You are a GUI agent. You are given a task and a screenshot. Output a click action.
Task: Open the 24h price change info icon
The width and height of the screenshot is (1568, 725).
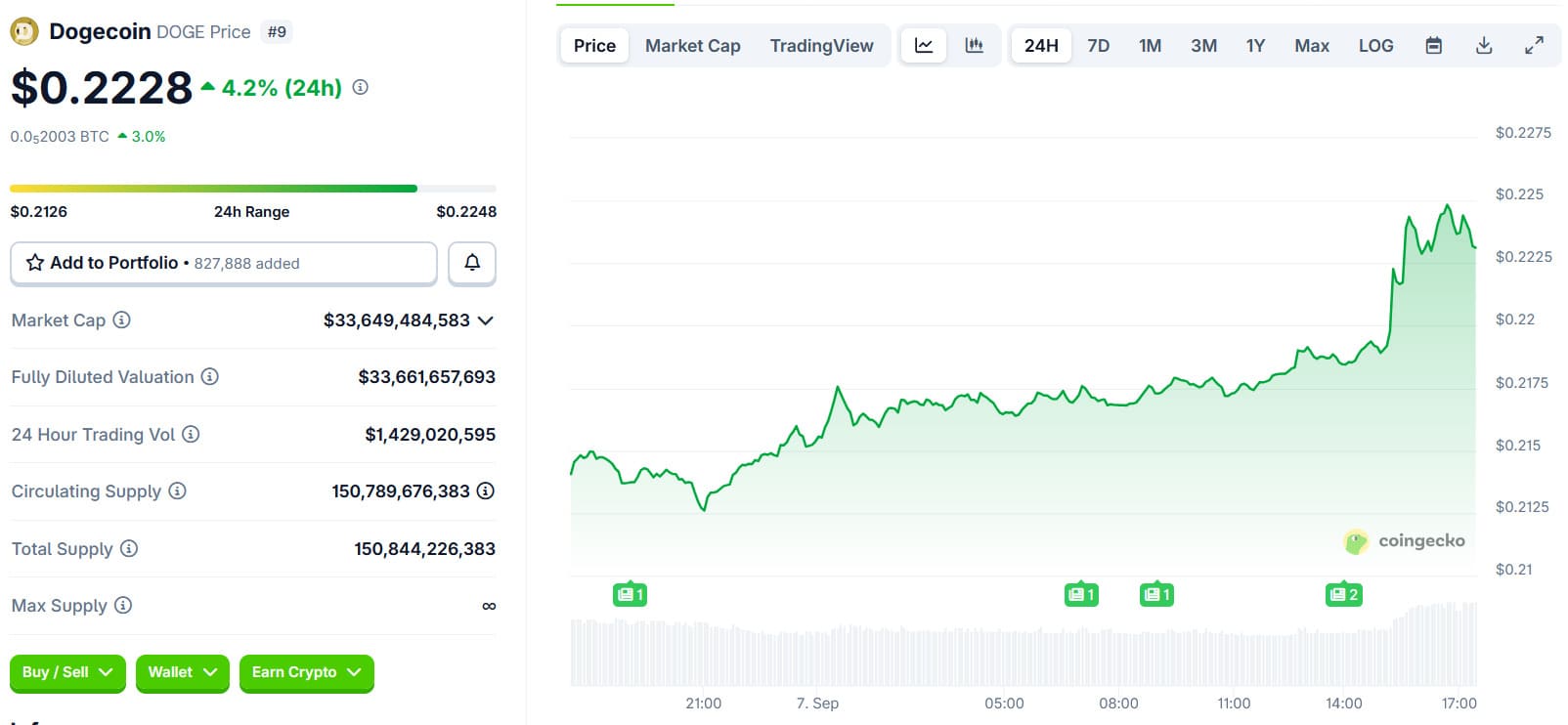361,87
